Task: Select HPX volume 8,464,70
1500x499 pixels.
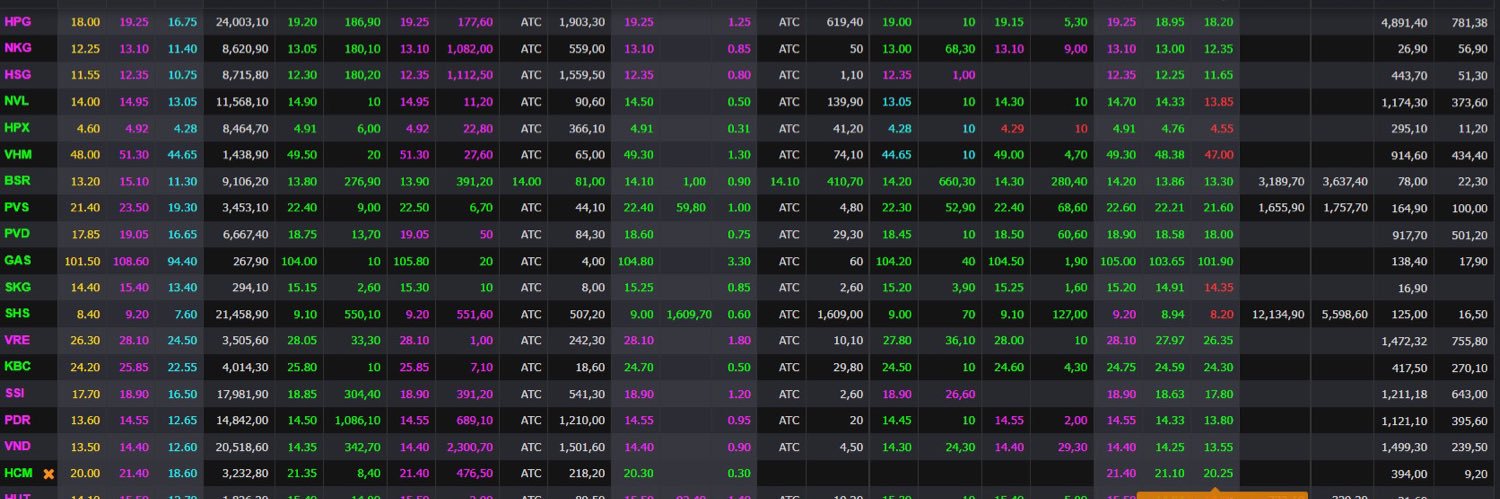Action: click(244, 127)
